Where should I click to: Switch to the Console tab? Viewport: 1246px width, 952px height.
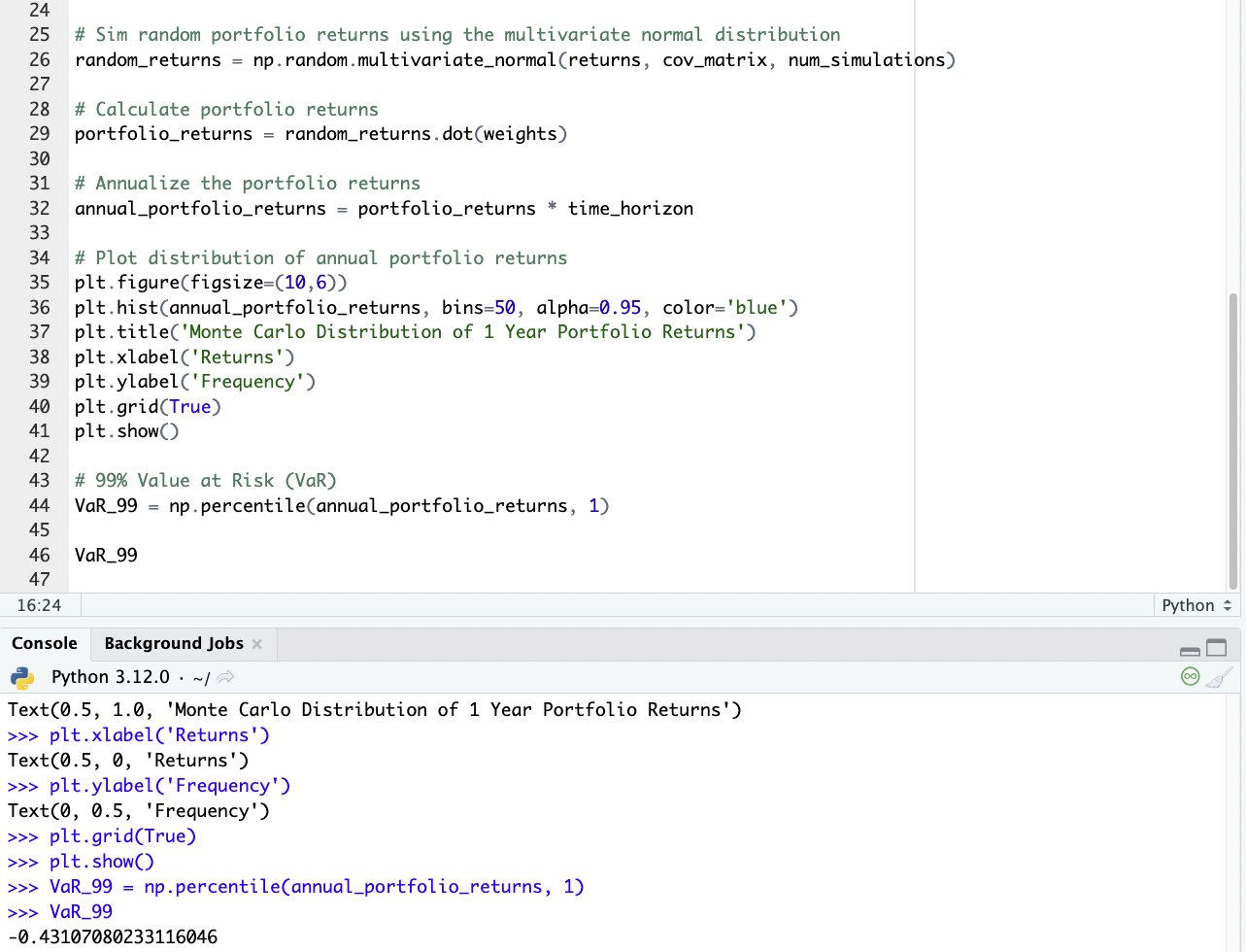45,643
